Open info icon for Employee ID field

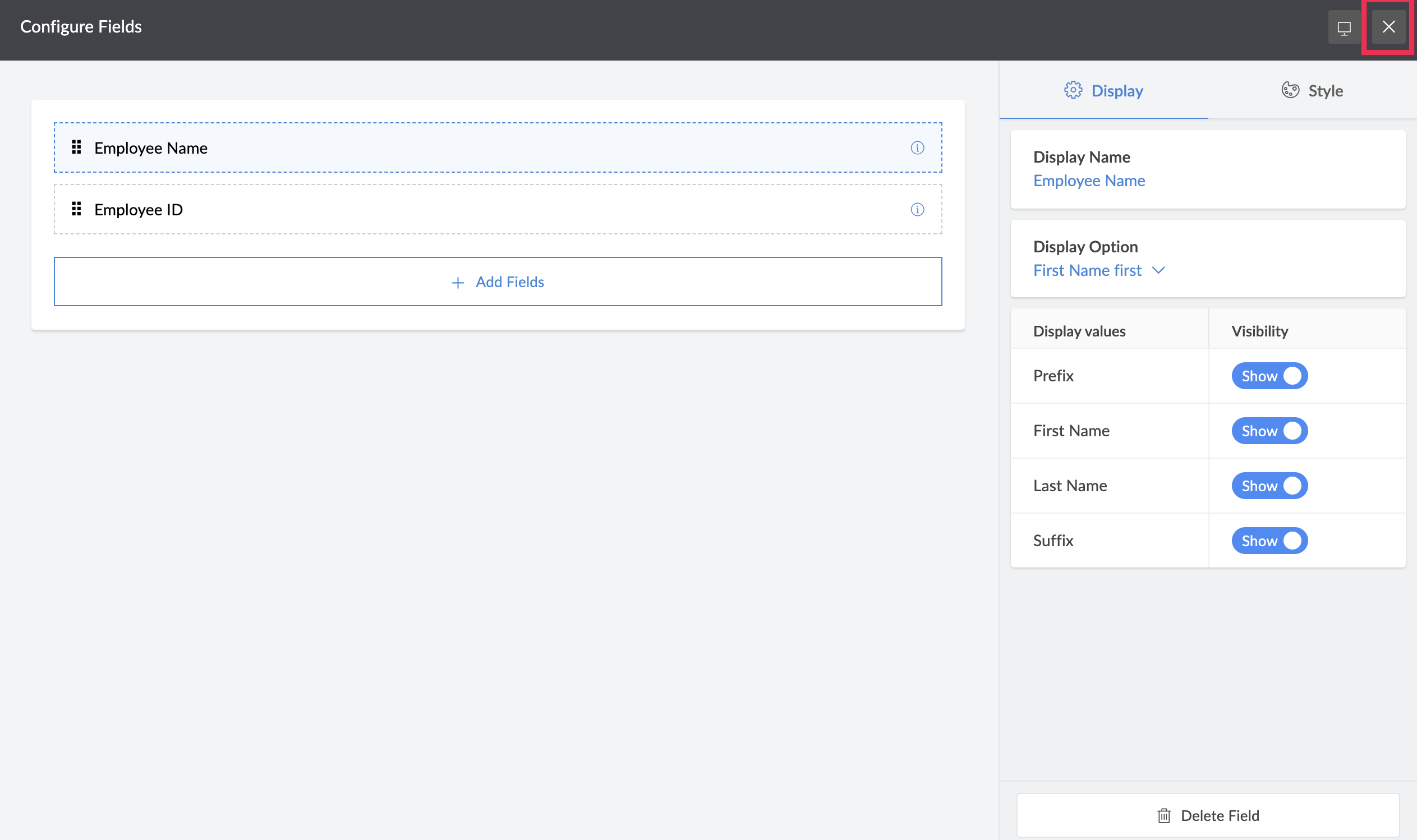click(x=917, y=209)
